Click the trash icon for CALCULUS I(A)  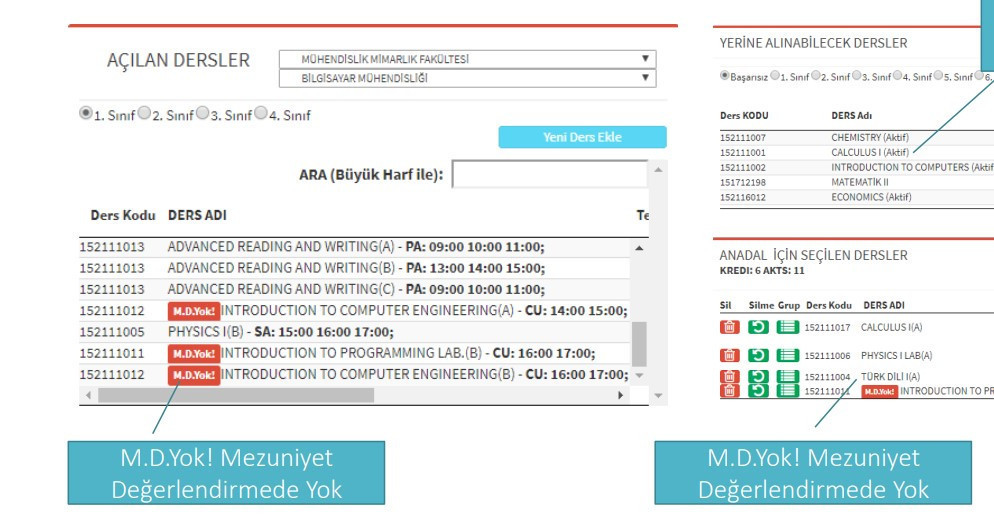(729, 327)
